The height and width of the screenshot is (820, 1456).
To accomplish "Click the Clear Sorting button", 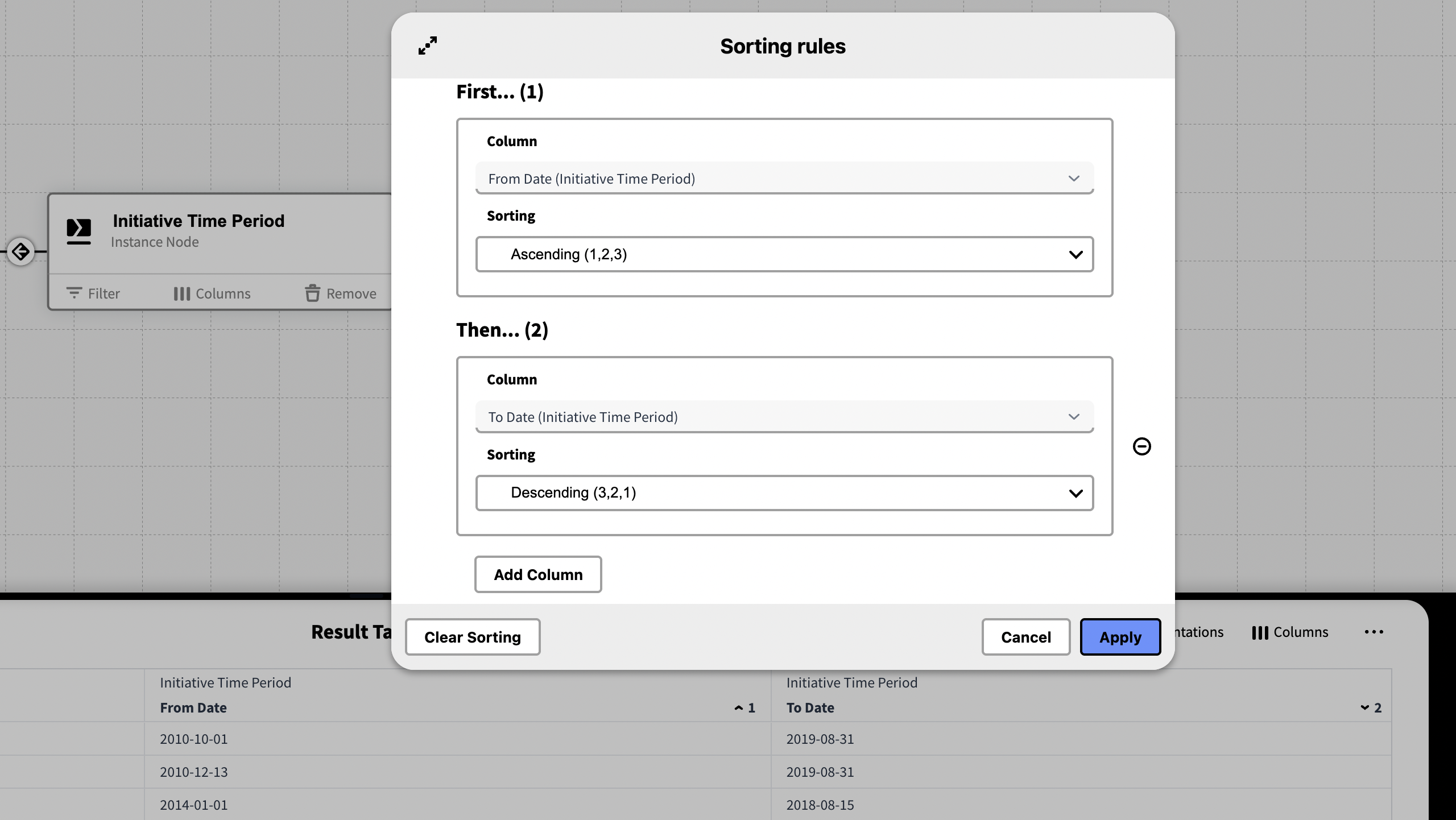I will pos(472,637).
